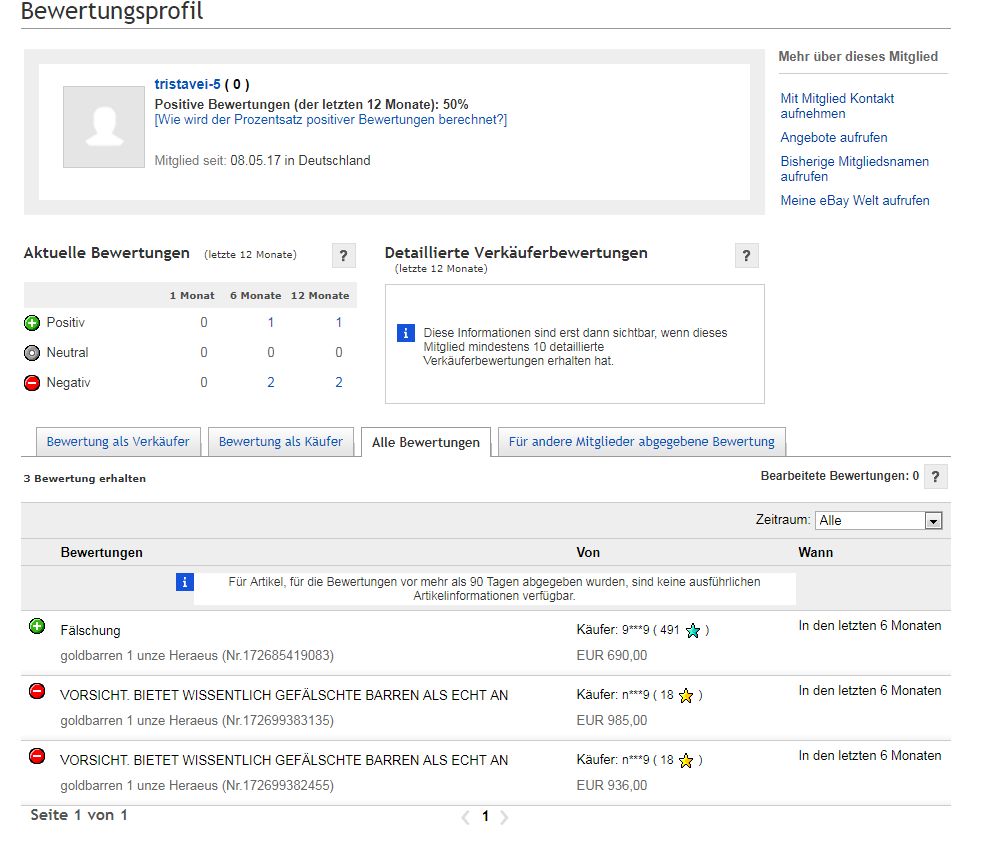
Task: Go to next page arrow in pagination
Action: point(504,817)
